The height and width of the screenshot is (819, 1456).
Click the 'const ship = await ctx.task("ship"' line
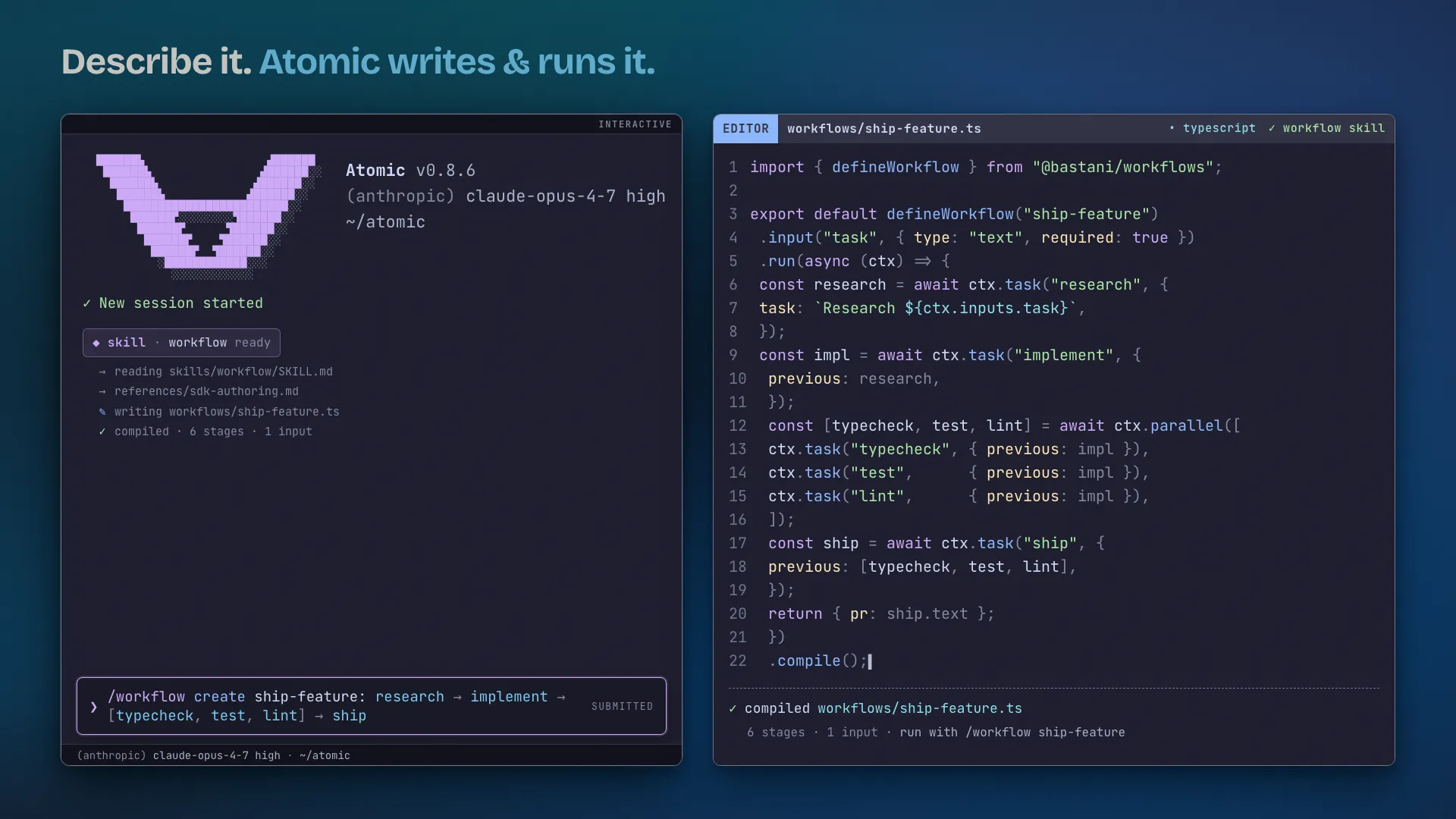click(937, 544)
